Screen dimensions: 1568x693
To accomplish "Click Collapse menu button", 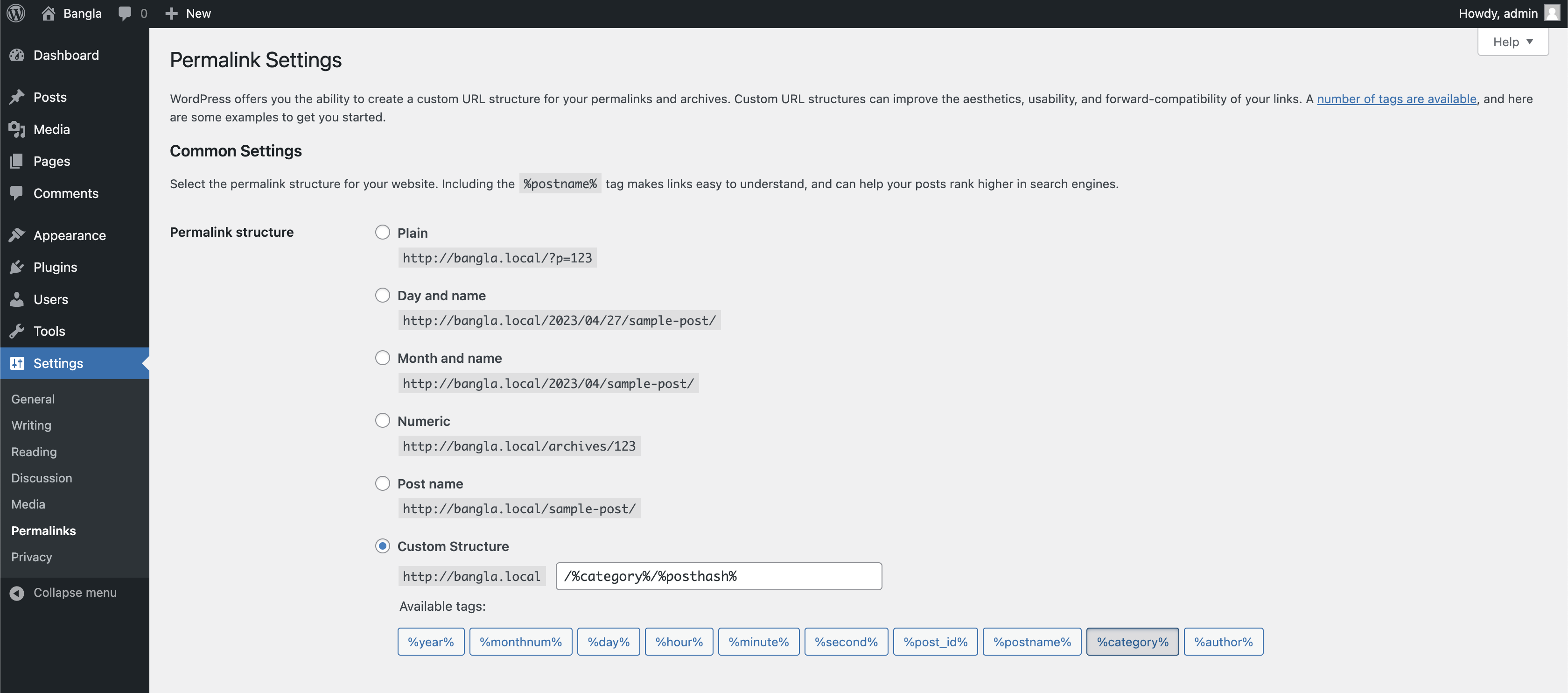I will [75, 591].
